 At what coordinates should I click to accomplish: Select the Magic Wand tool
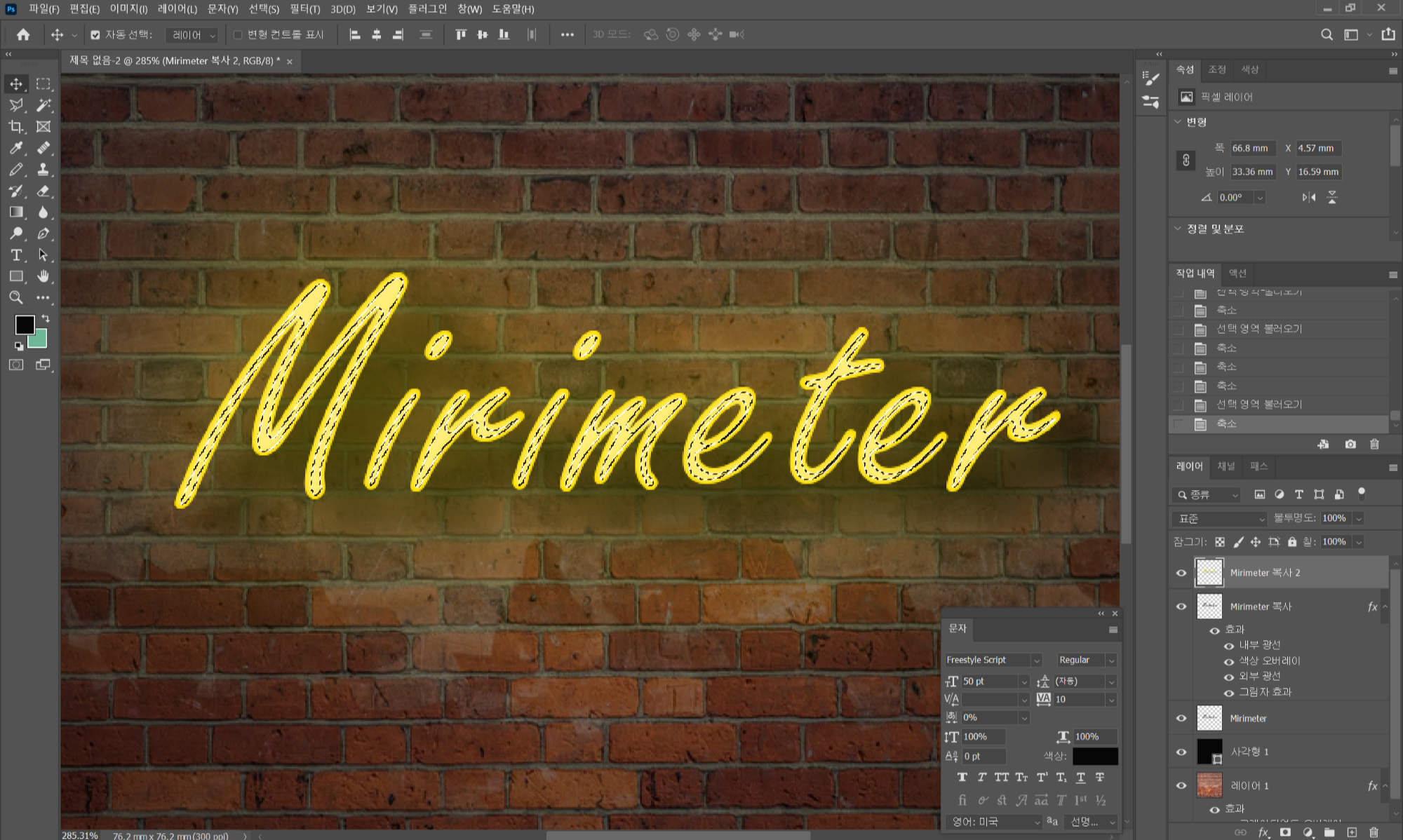pos(43,105)
